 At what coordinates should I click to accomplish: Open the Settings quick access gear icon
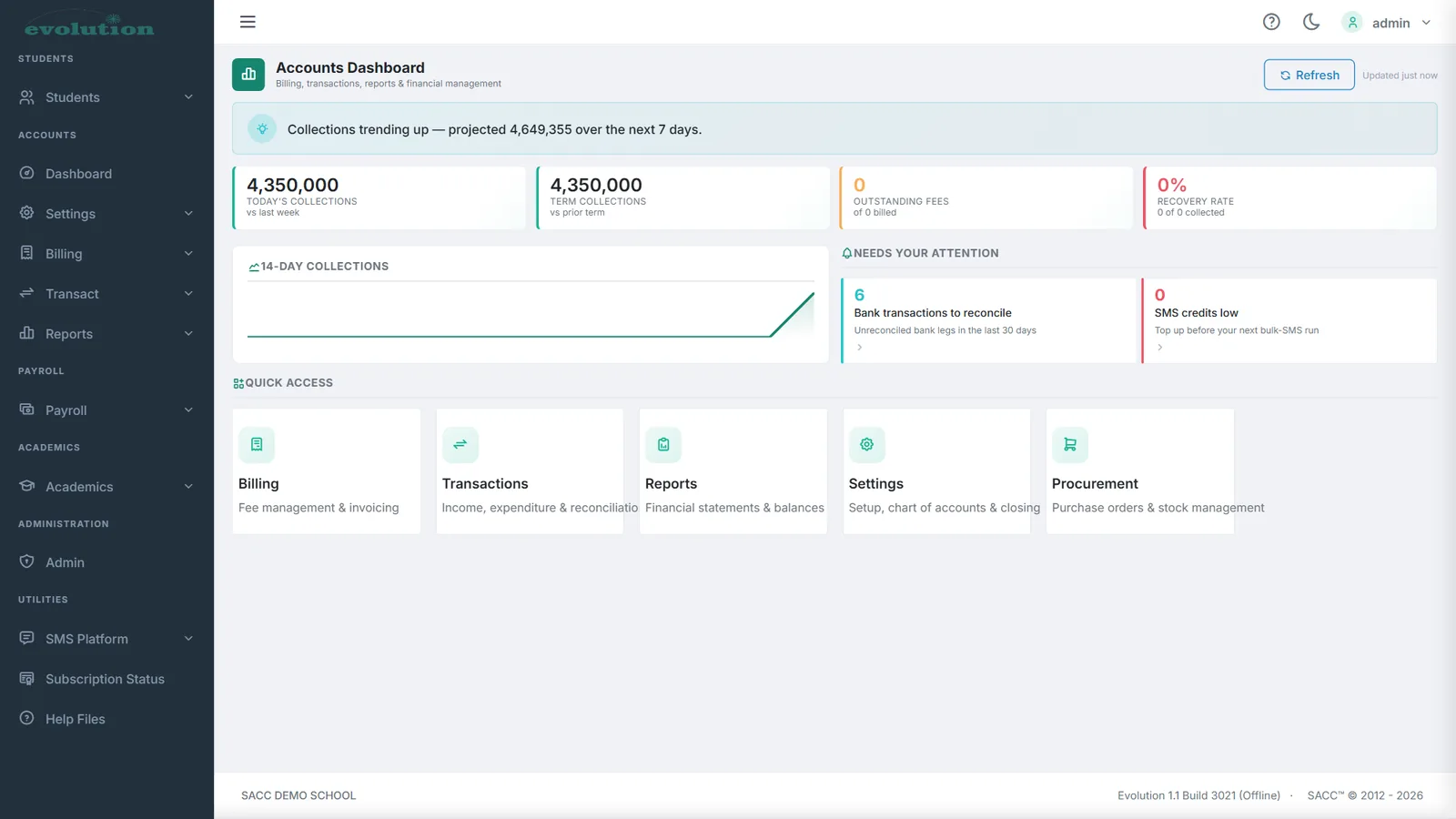coord(867,444)
